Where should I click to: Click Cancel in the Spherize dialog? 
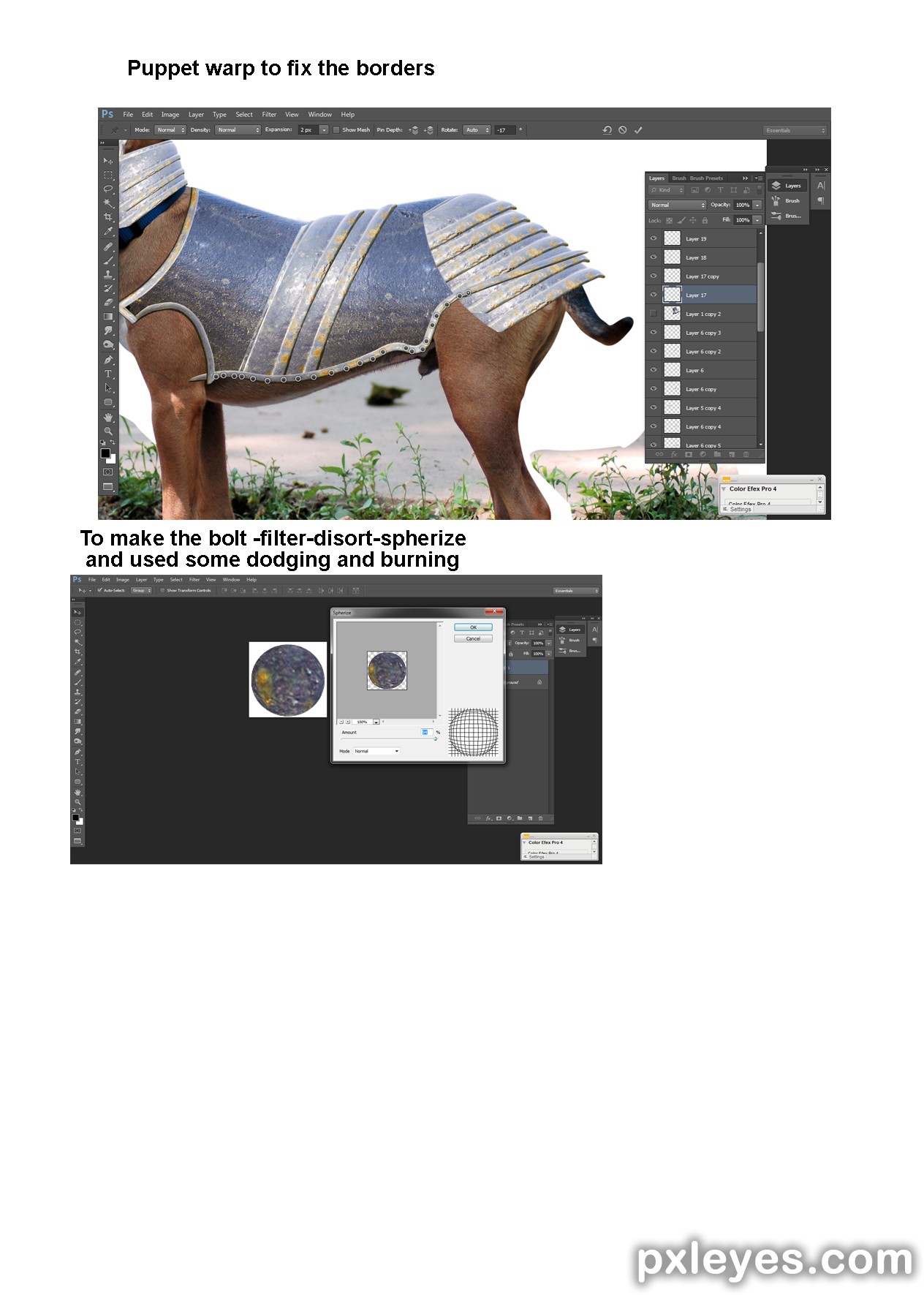click(x=473, y=638)
